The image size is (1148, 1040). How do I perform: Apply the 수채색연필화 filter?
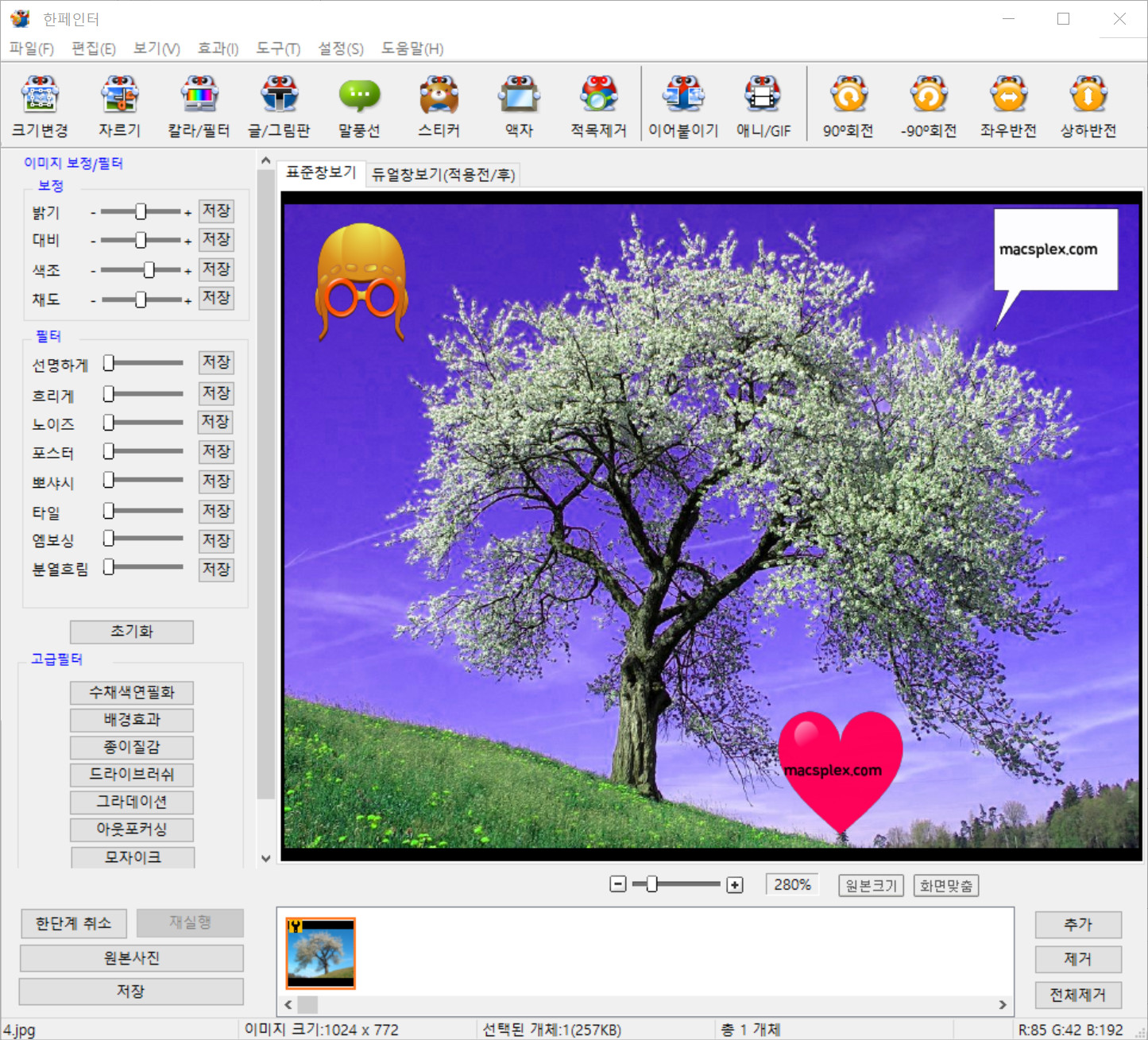[132, 693]
